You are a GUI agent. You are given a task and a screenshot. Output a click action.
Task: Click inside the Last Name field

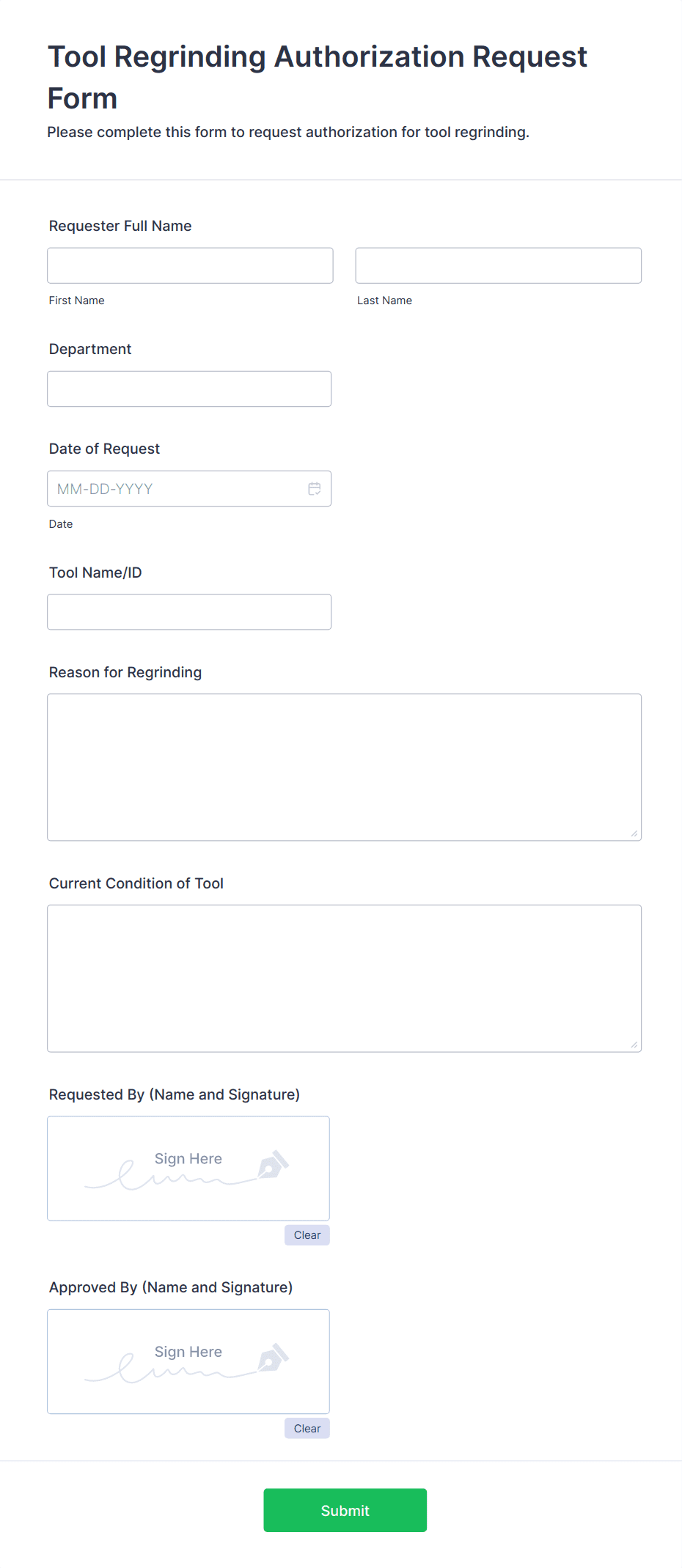coord(498,265)
